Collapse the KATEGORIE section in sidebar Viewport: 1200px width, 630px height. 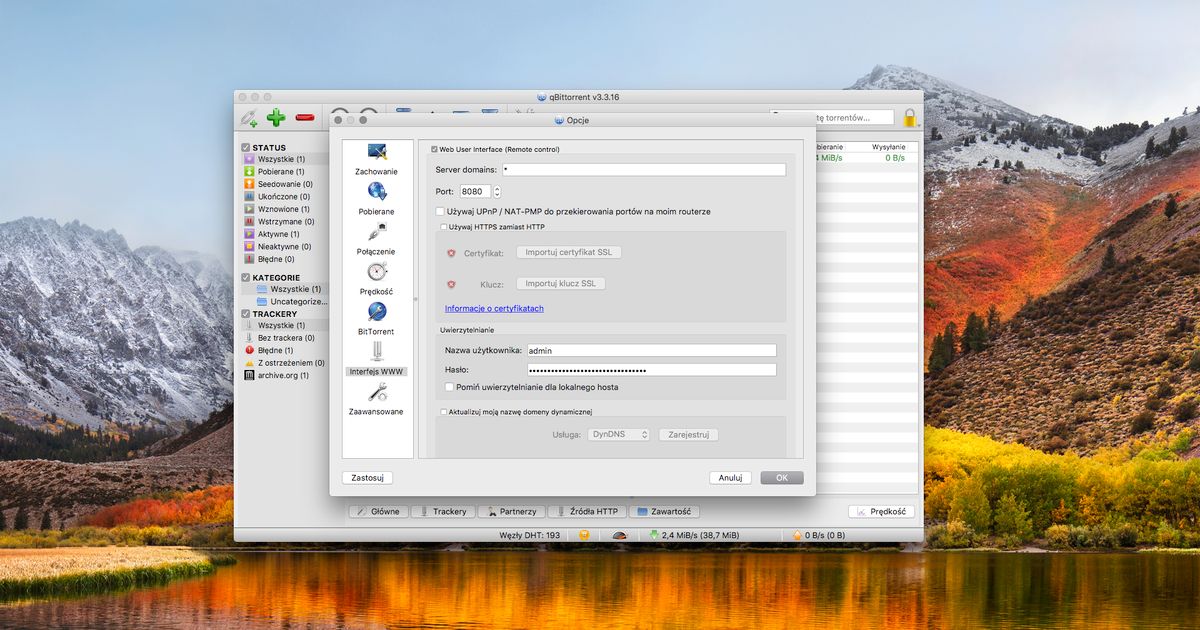coord(245,277)
